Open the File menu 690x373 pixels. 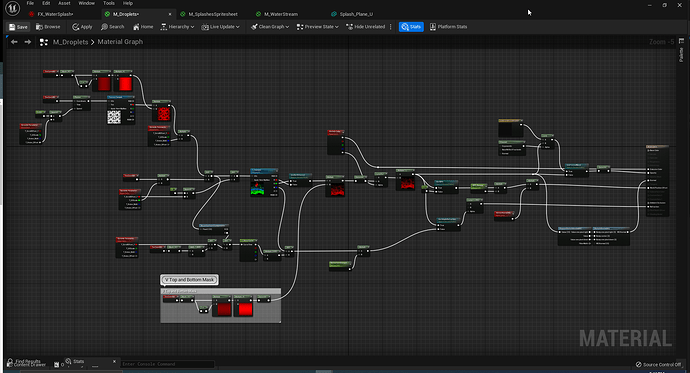coord(30,3)
